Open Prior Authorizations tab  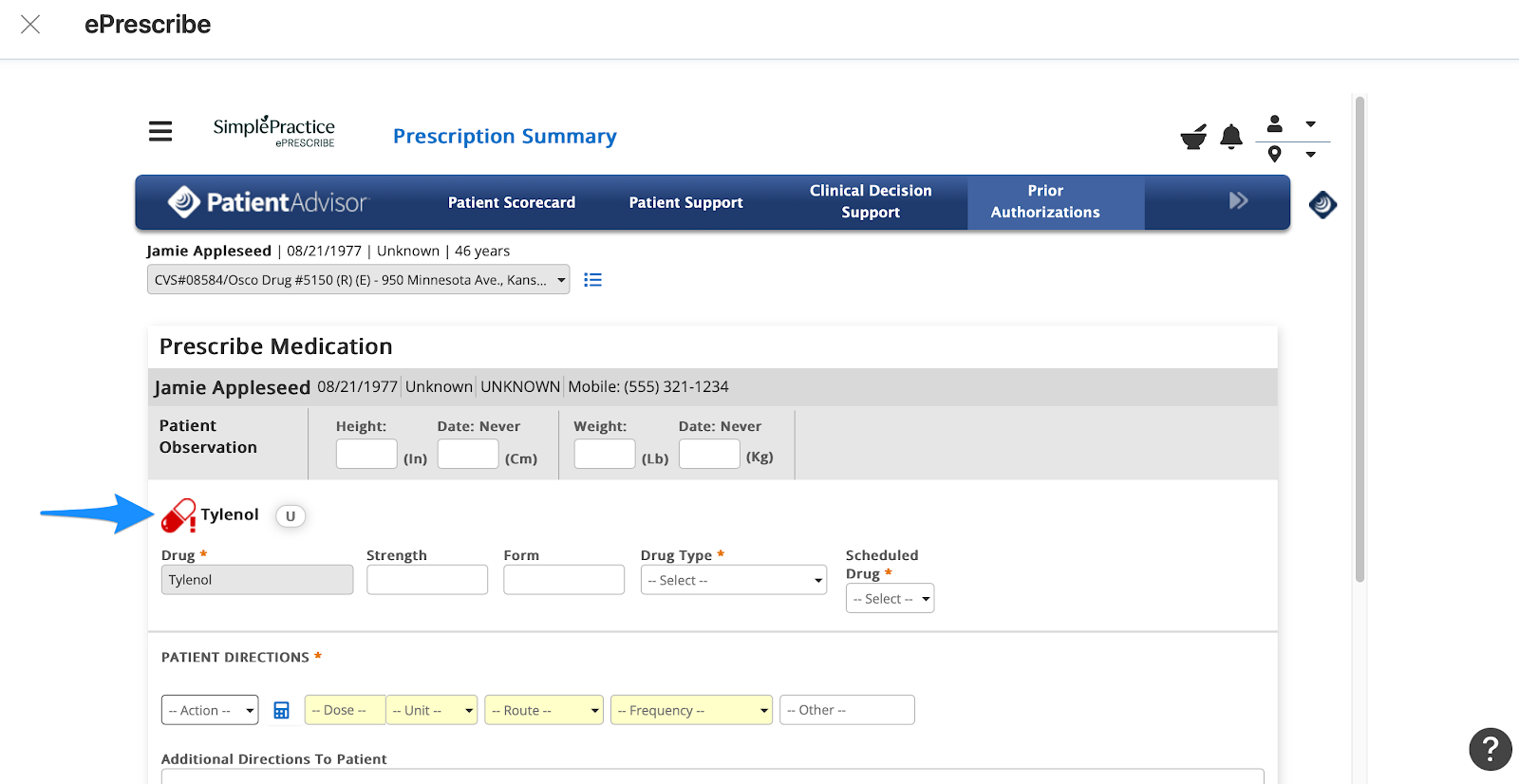click(1045, 201)
